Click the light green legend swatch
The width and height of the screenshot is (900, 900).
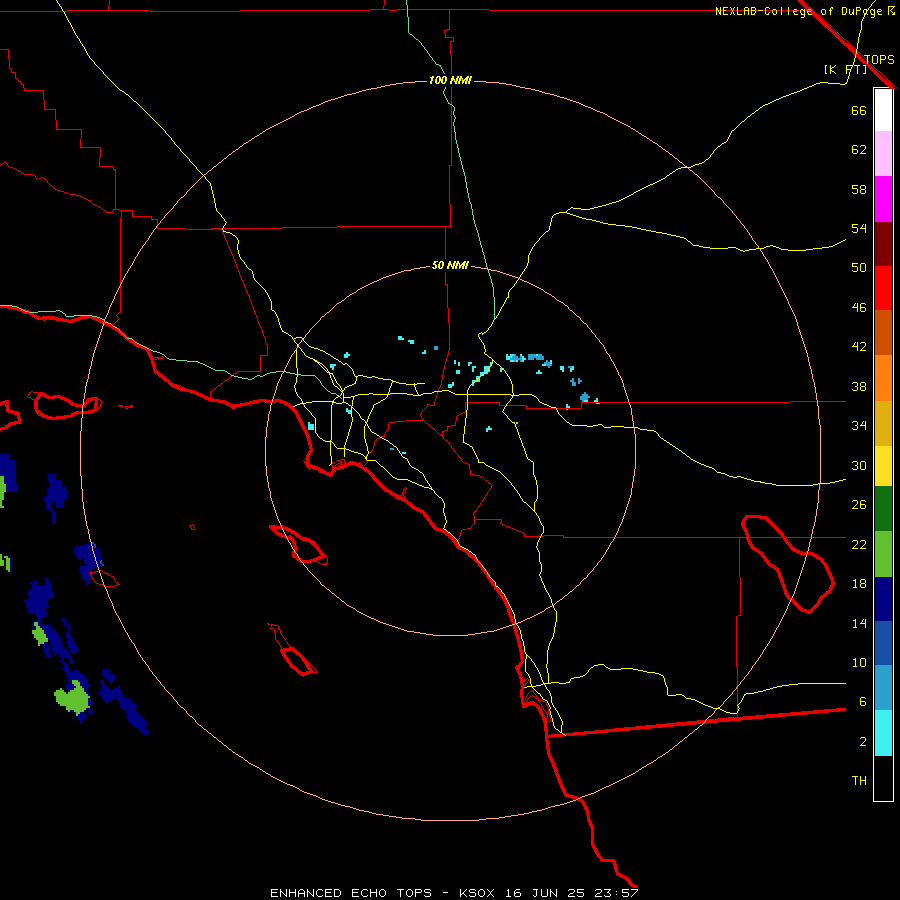point(883,554)
